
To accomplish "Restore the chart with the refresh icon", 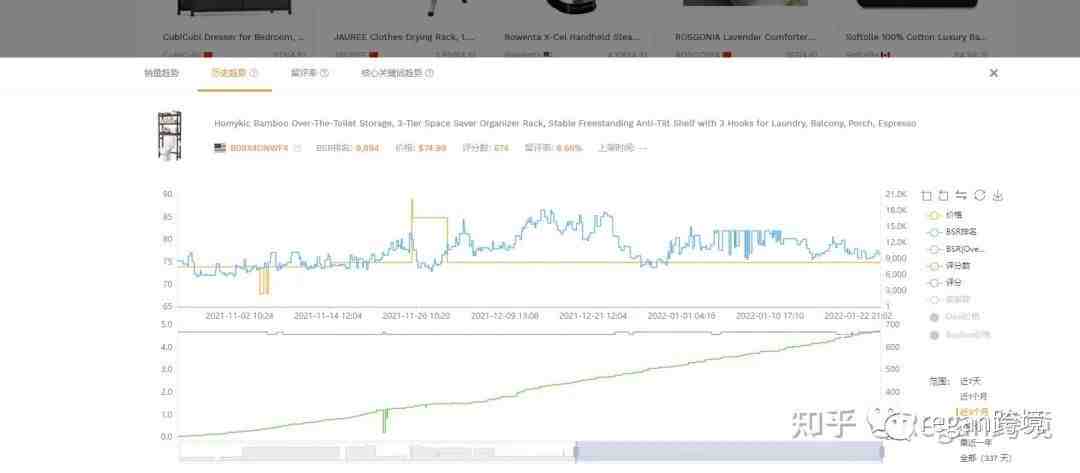I will 980,196.
